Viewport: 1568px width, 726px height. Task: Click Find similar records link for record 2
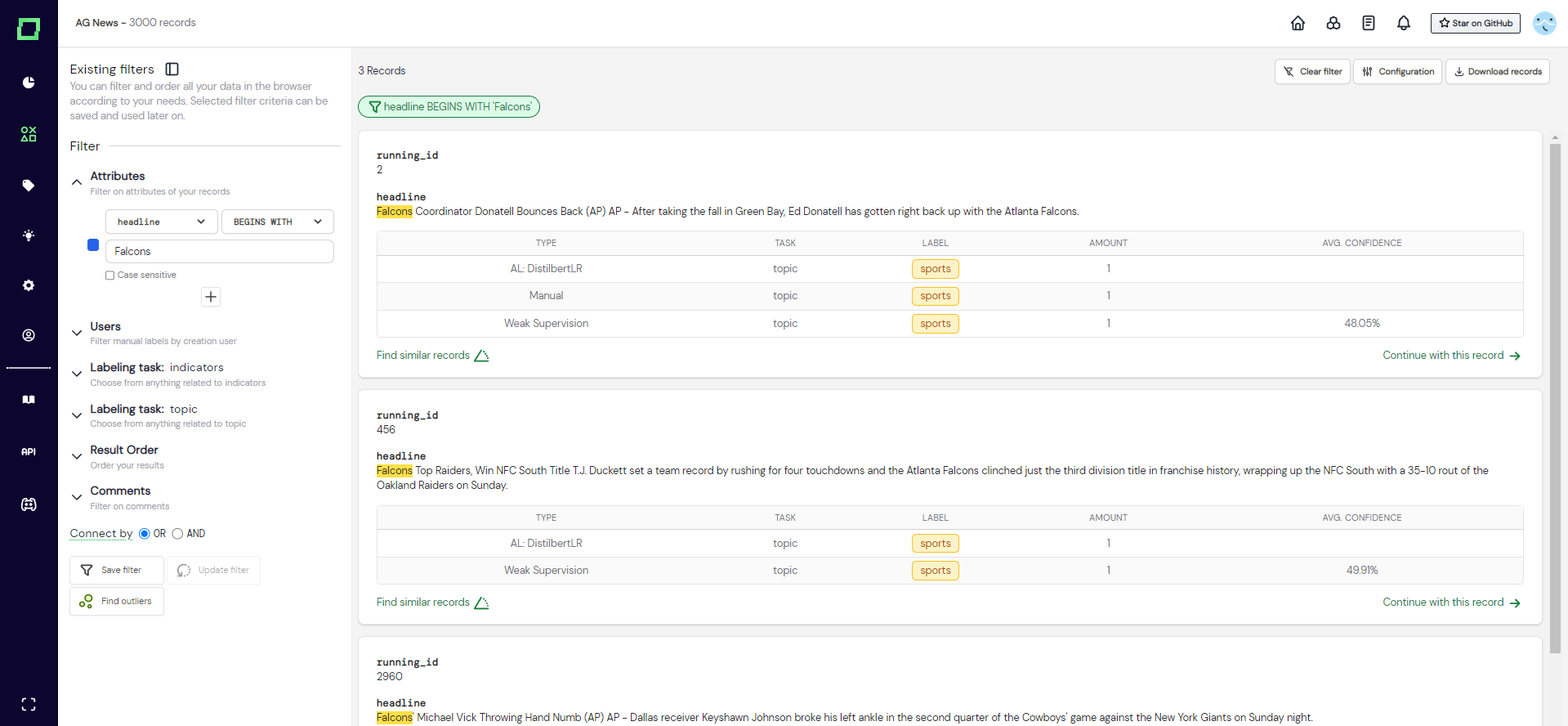[x=423, y=356]
